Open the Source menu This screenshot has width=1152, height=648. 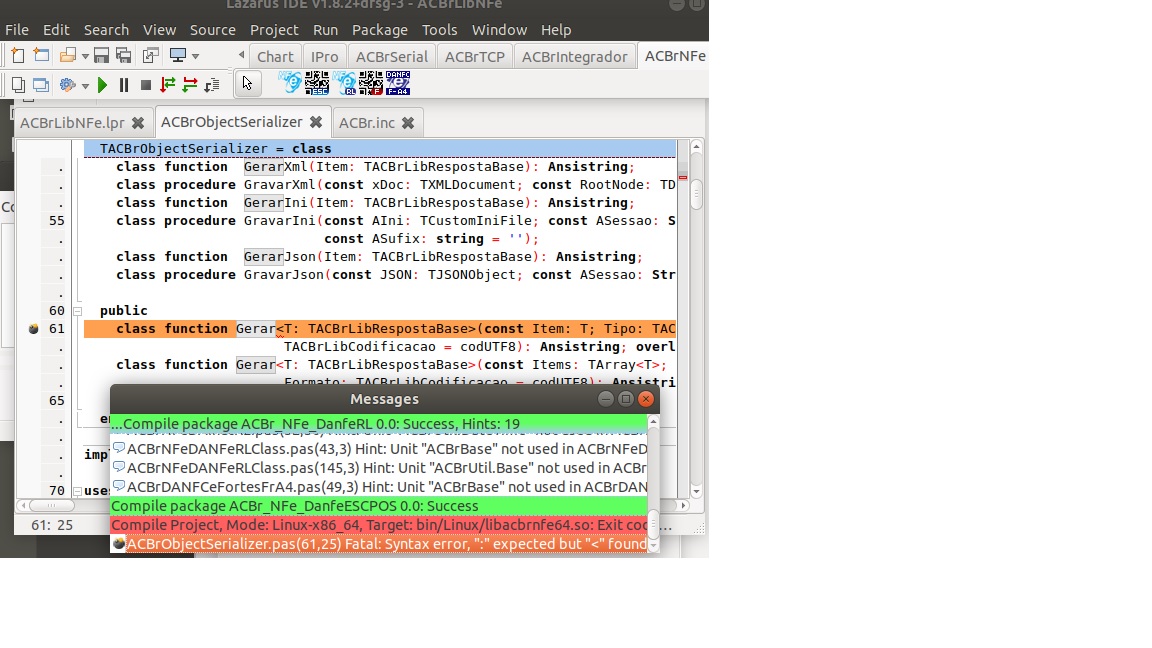click(212, 30)
